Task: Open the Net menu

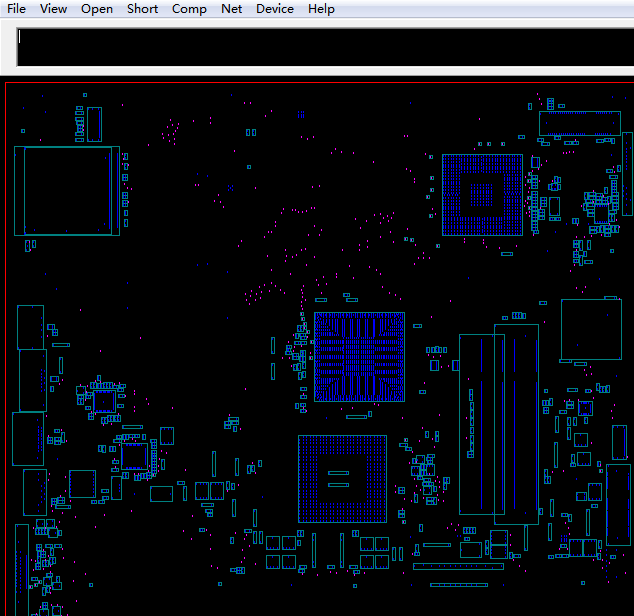Action: (231, 8)
